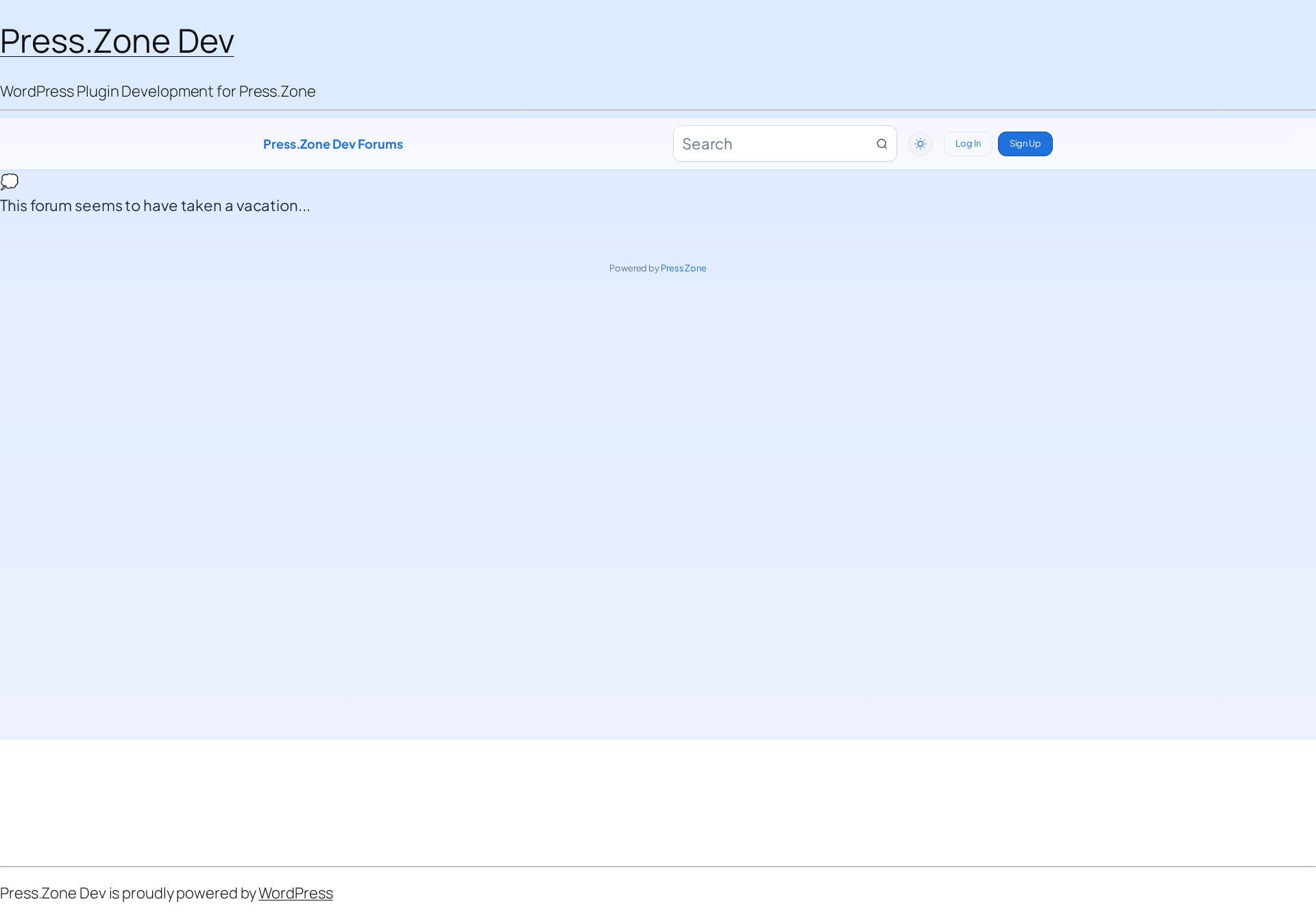Open the Press.Zone Dev site title link

(117, 40)
